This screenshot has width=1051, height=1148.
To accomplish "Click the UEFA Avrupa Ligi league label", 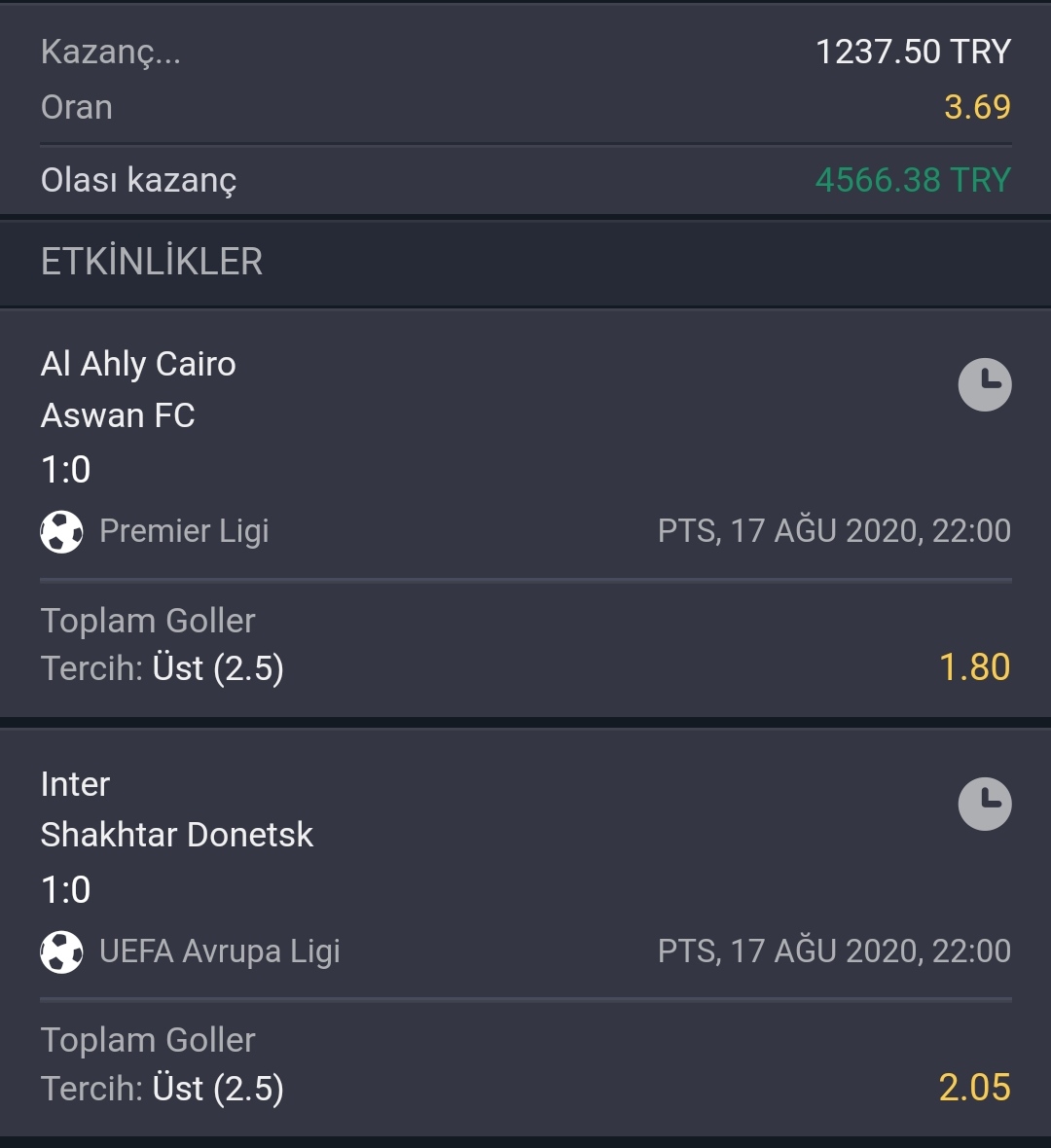I will coord(220,951).
